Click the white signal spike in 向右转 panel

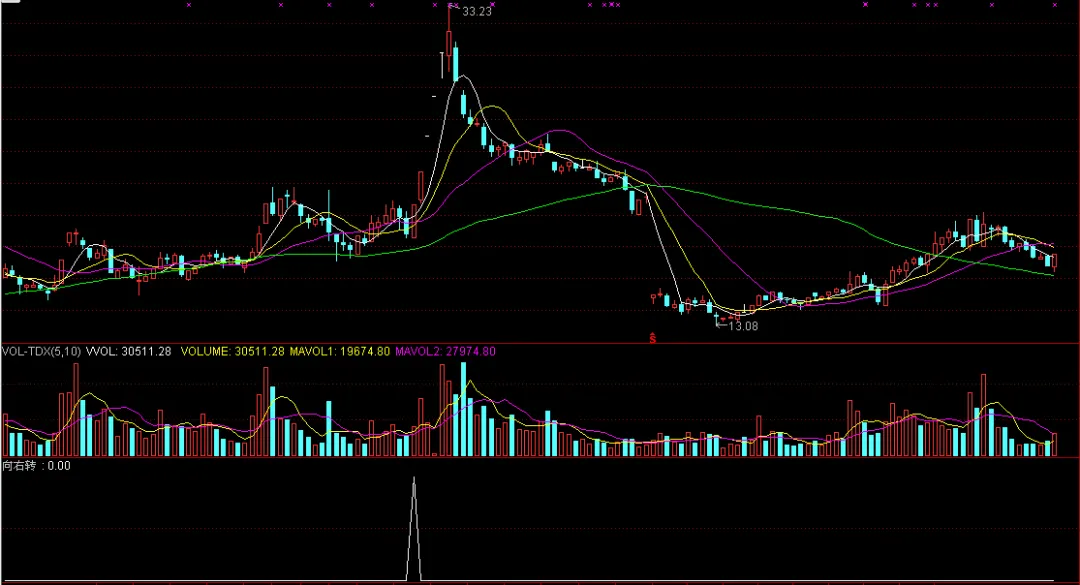tap(413, 529)
